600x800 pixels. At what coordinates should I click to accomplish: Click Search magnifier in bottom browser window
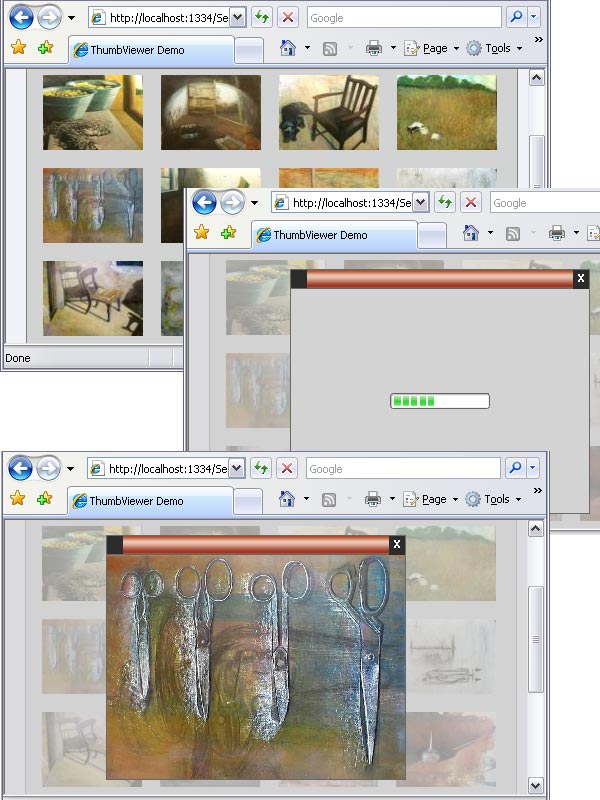515,468
